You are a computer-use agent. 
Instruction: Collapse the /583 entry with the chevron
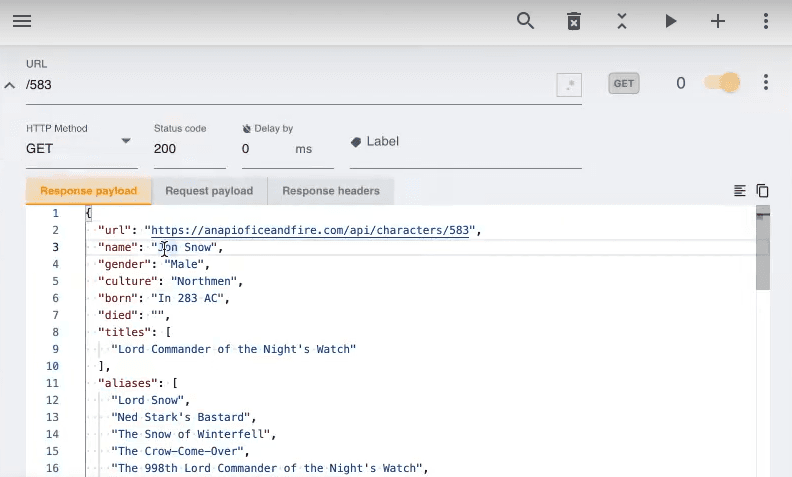click(10, 85)
